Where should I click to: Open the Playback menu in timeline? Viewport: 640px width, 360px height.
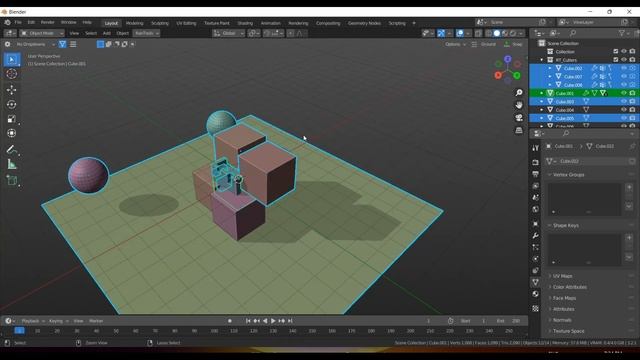(x=32, y=321)
